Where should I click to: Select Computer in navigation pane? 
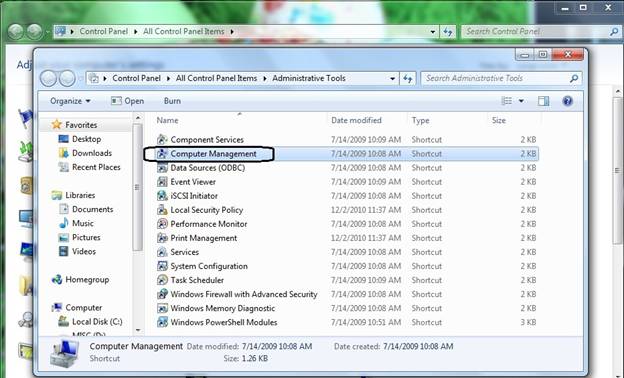click(x=84, y=308)
